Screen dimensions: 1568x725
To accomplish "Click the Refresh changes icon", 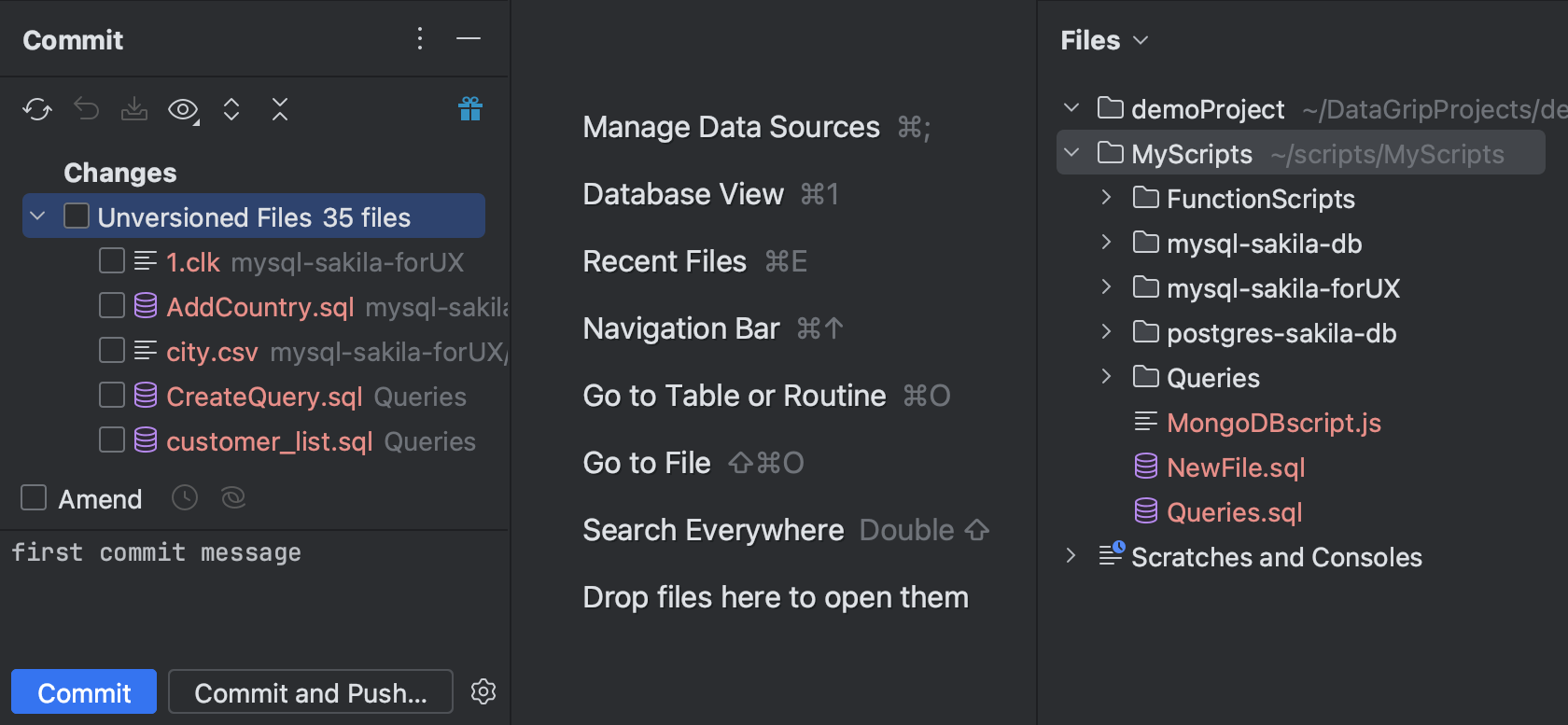I will coord(37,110).
